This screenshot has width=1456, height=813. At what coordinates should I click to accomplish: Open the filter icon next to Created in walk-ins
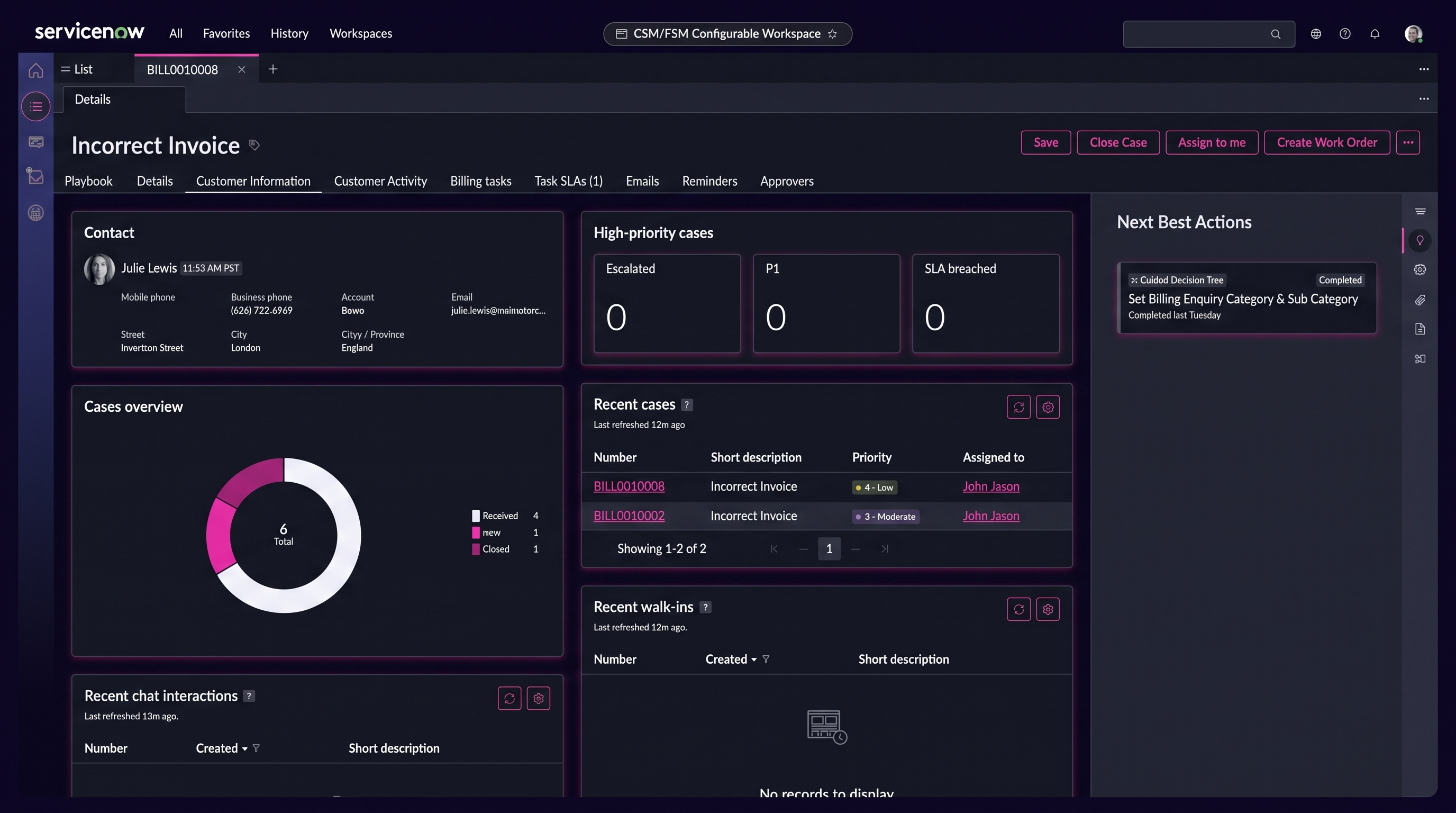[x=766, y=659]
